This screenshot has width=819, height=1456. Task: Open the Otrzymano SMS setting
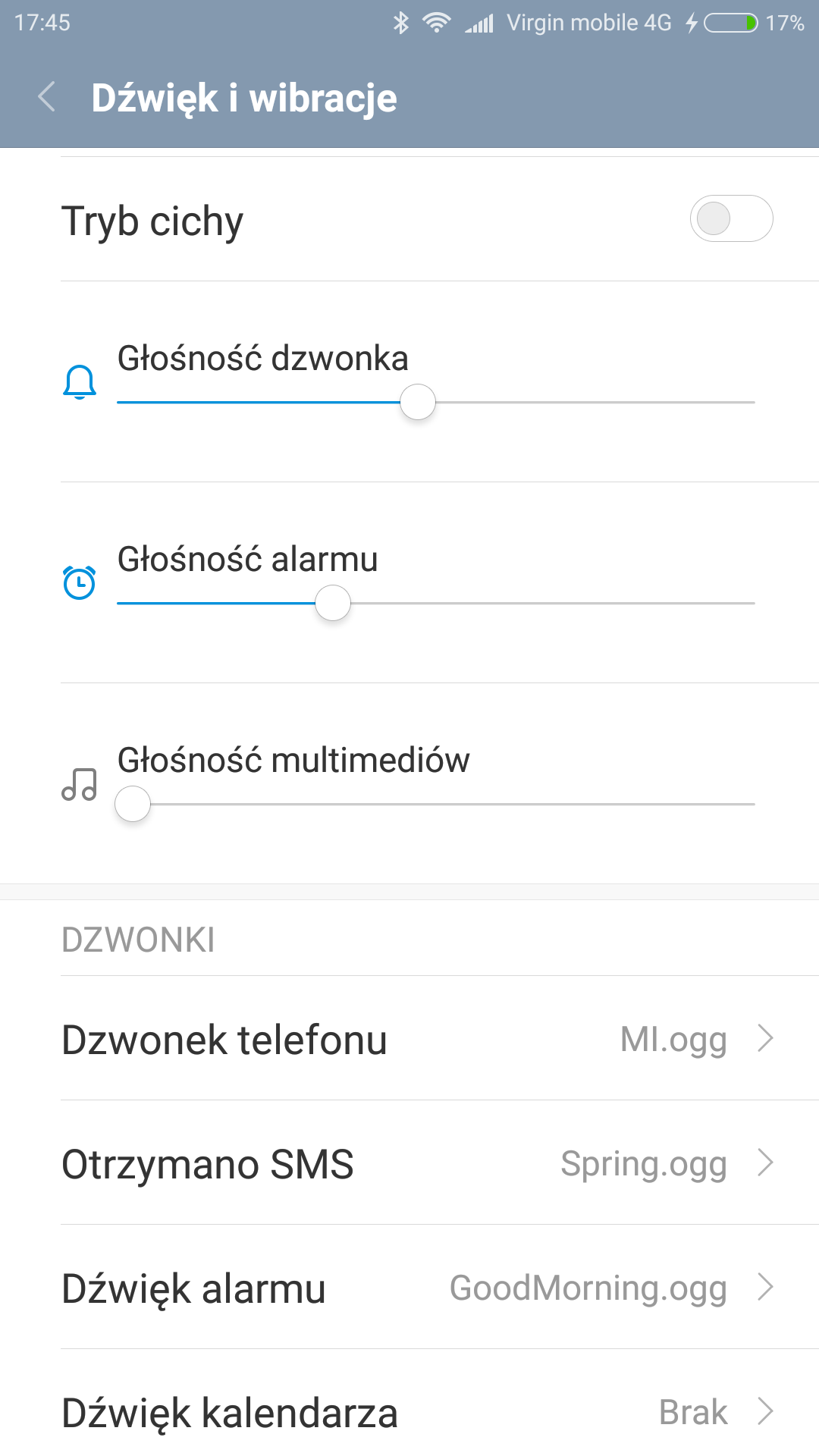pos(208,1164)
